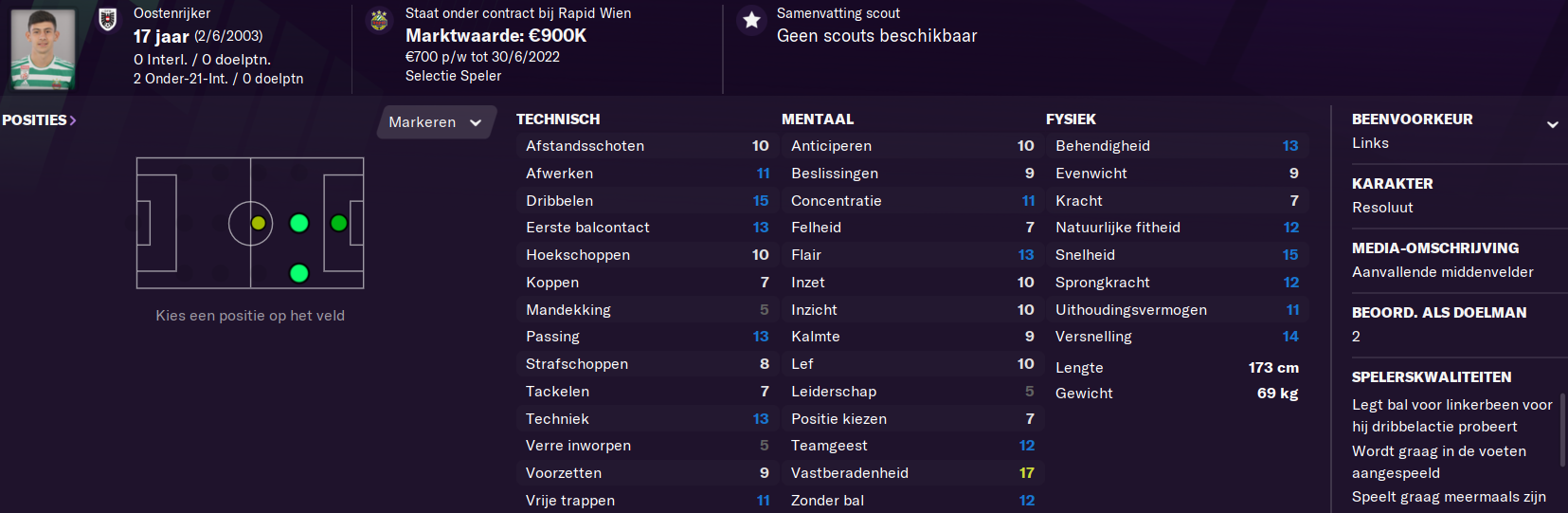Click the Spelerskwaliteiten panel scrollbar

pos(1559,430)
